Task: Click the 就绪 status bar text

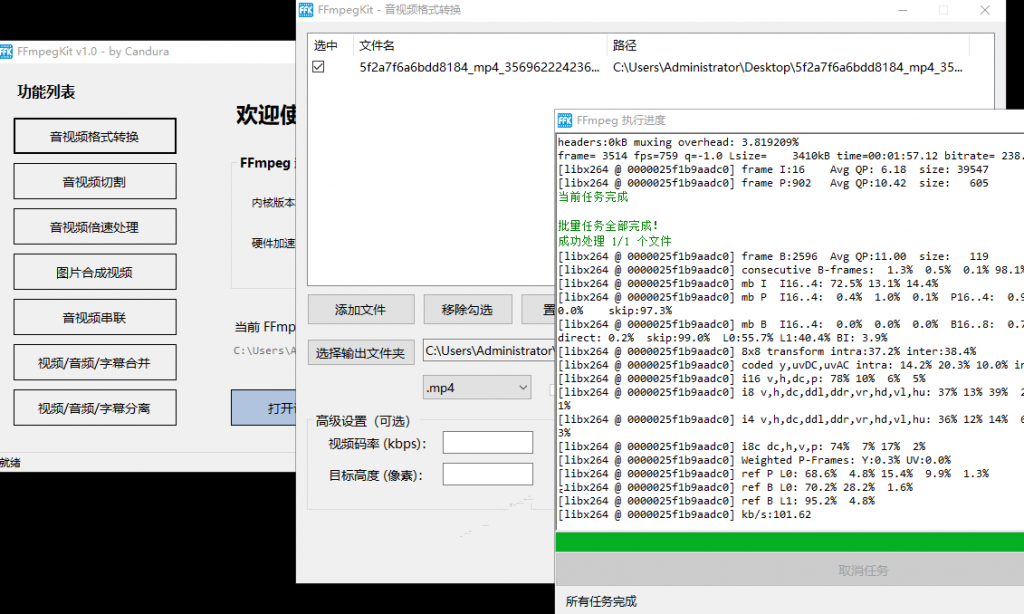Action: [10, 462]
